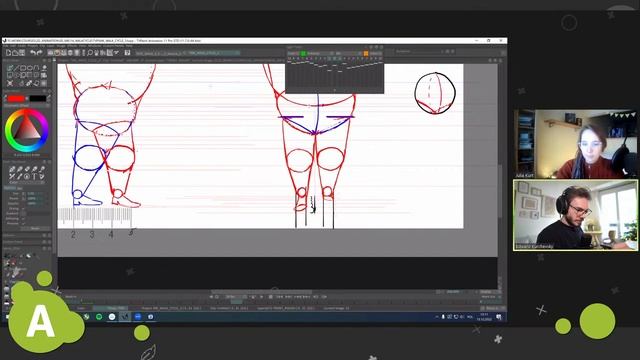Select the last brush in the top brush row
Viewport: 640px width, 360px height.
(x=42, y=169)
